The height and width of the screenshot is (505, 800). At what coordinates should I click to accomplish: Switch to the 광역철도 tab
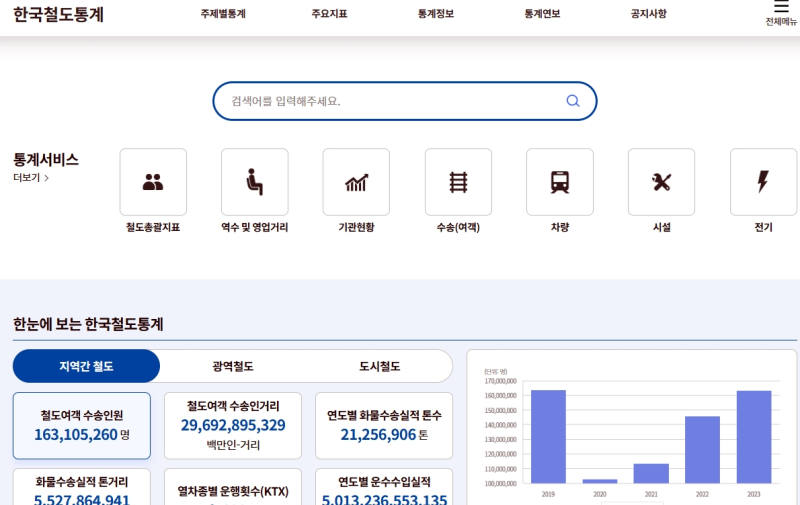pos(233,366)
